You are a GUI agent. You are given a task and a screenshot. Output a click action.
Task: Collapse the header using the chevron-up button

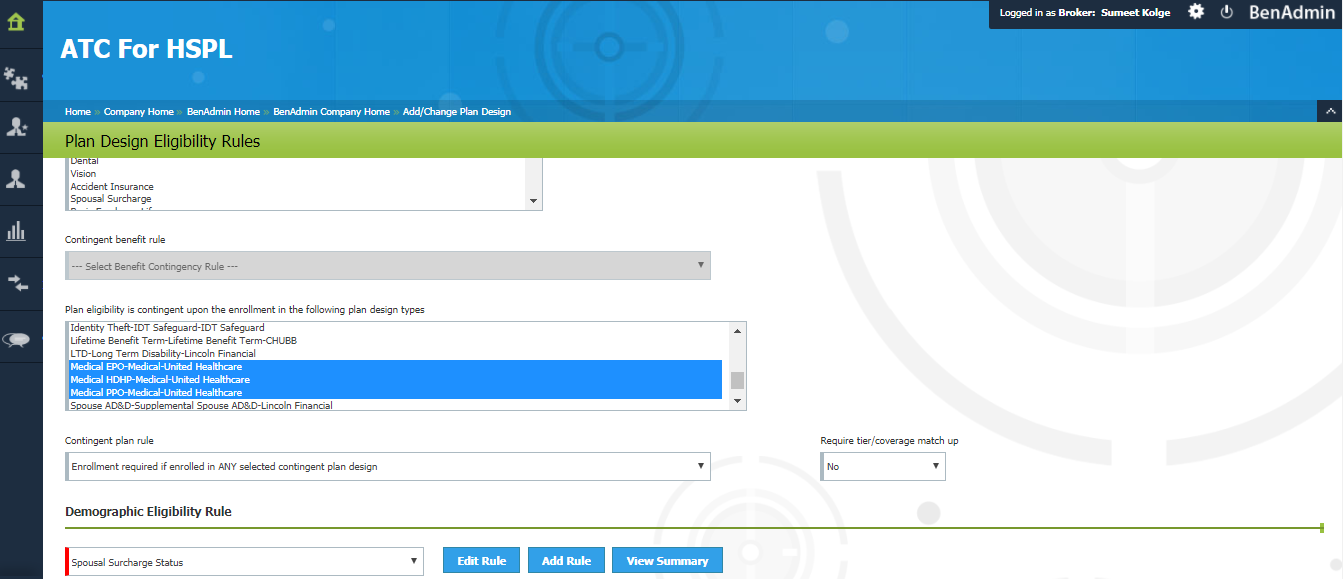[1330, 111]
